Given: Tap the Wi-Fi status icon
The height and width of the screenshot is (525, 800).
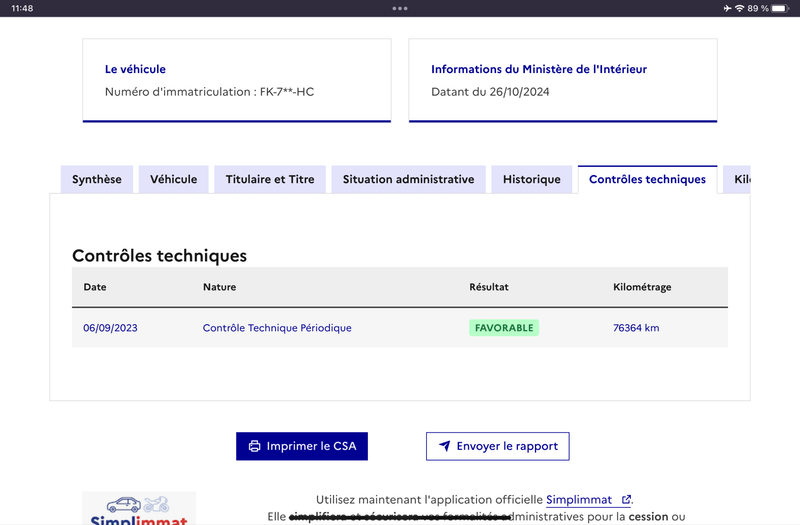Looking at the screenshot, I should tap(739, 8).
